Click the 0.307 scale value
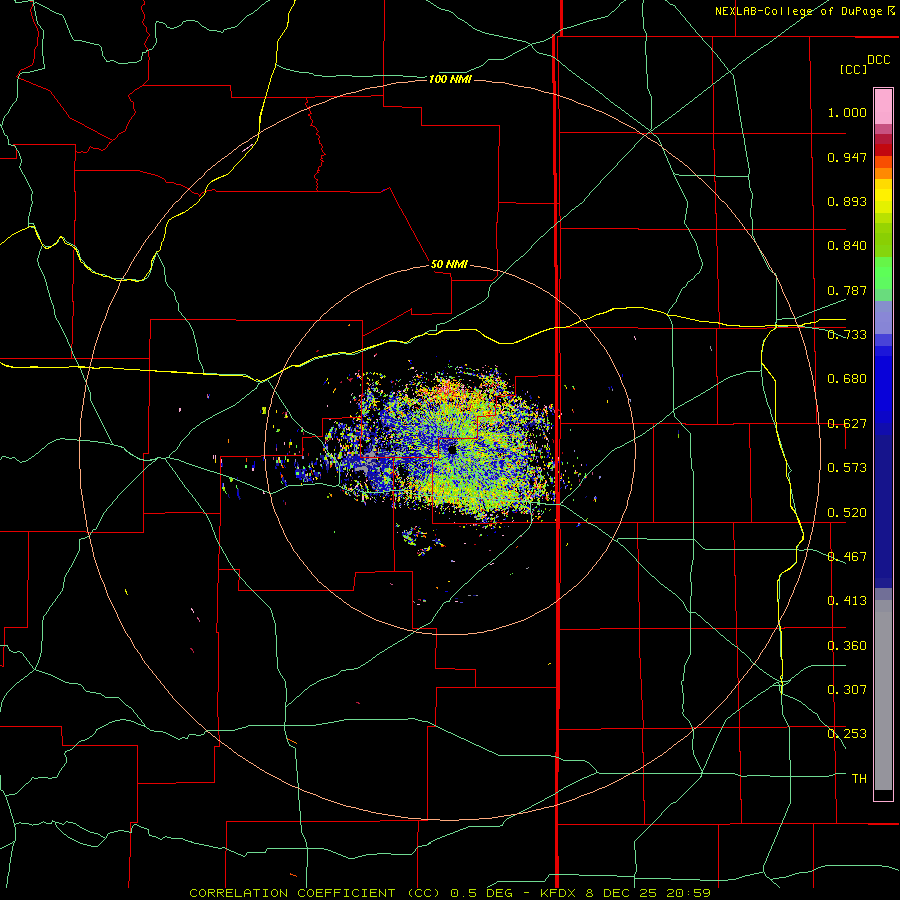 tap(847, 690)
